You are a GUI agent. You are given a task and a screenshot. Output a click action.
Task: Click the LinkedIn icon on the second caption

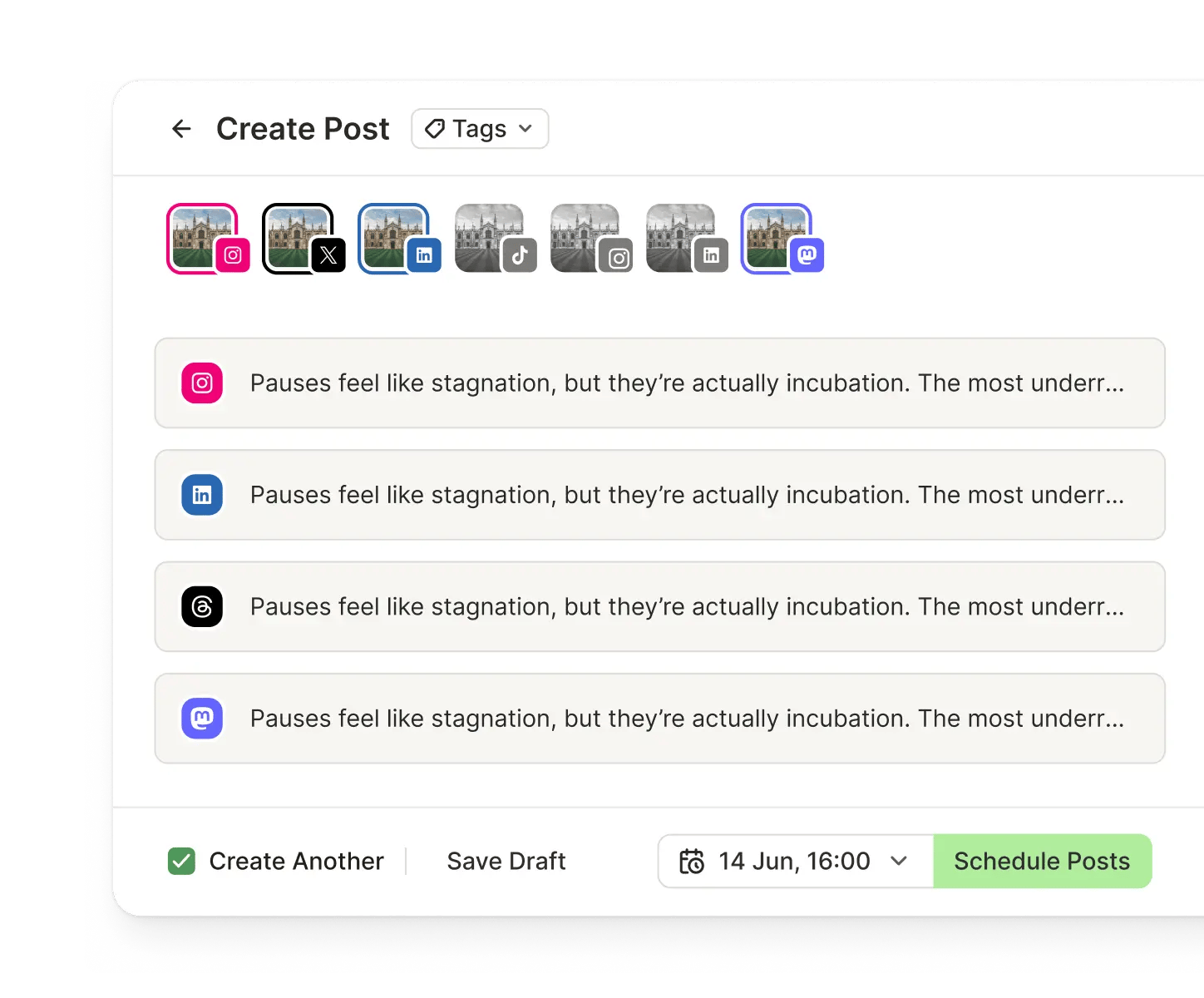pyautogui.click(x=201, y=495)
